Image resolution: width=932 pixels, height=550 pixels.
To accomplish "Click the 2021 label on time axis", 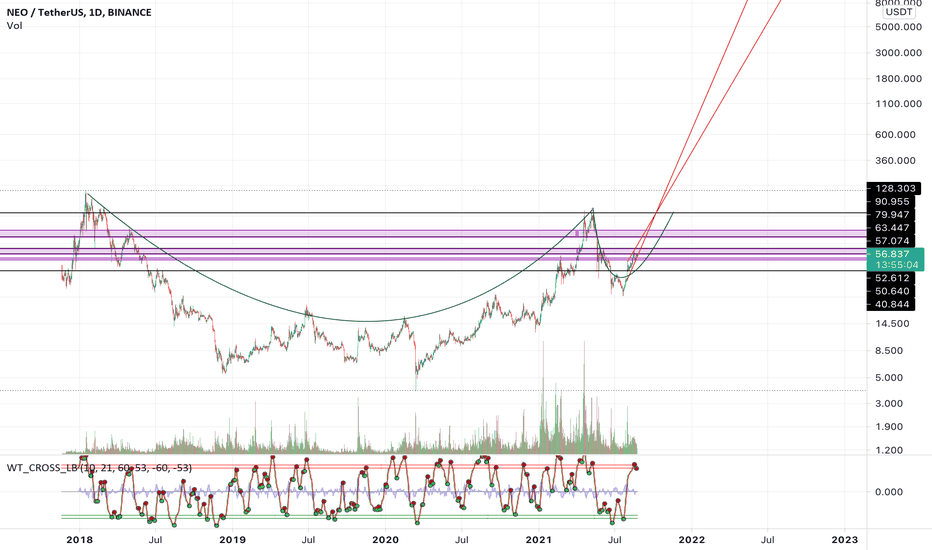I will coord(539,540).
